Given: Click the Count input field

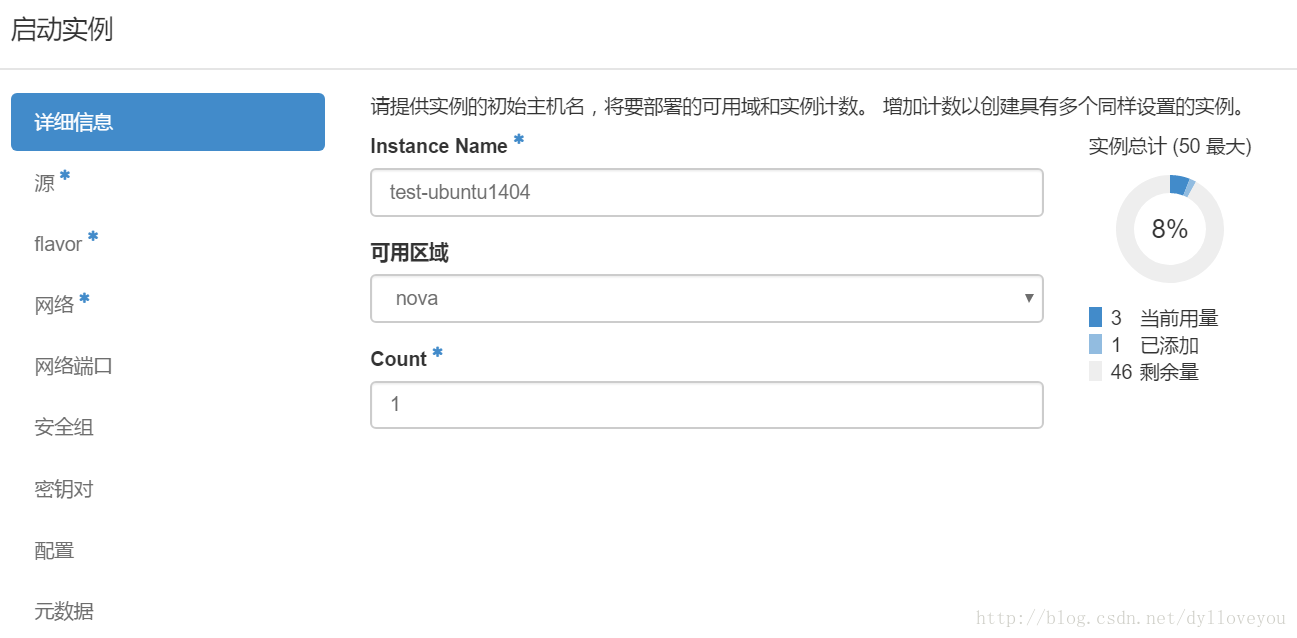Looking at the screenshot, I should coord(707,405).
